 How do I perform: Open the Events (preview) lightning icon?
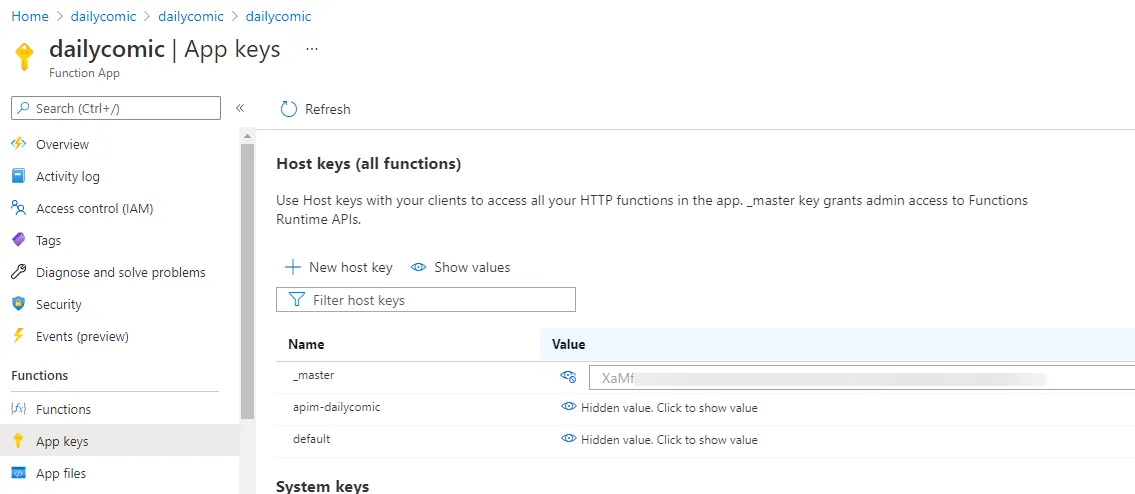tap(18, 336)
